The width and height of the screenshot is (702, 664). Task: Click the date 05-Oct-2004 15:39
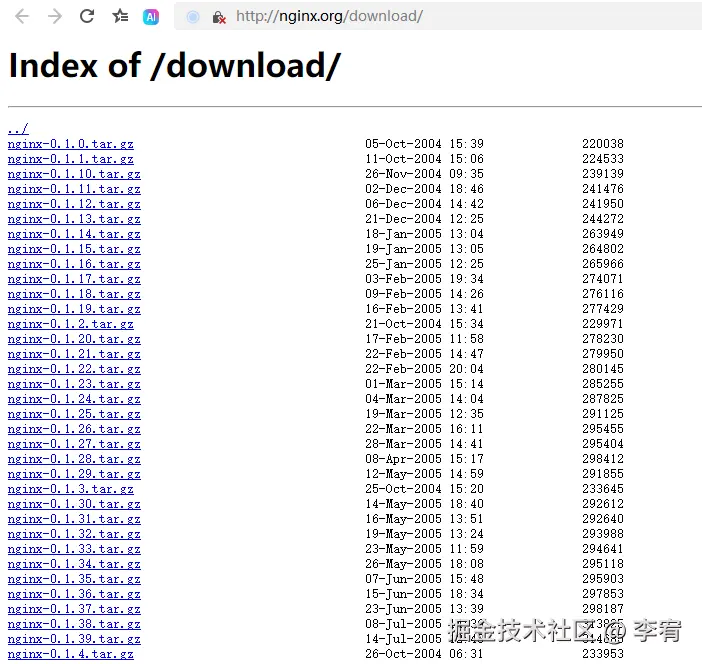pos(424,144)
